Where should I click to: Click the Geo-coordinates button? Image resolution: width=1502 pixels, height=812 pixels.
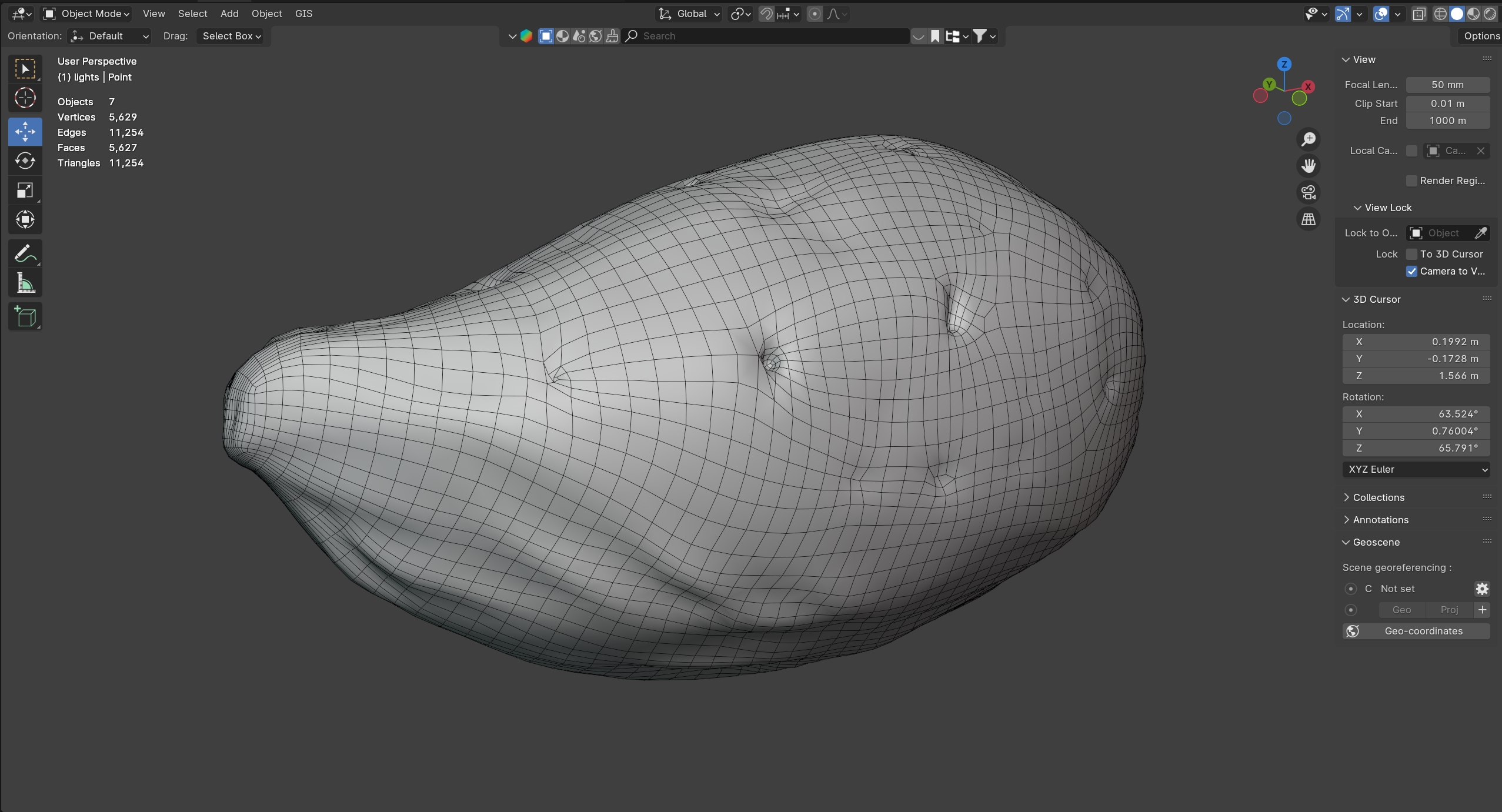pos(1416,631)
